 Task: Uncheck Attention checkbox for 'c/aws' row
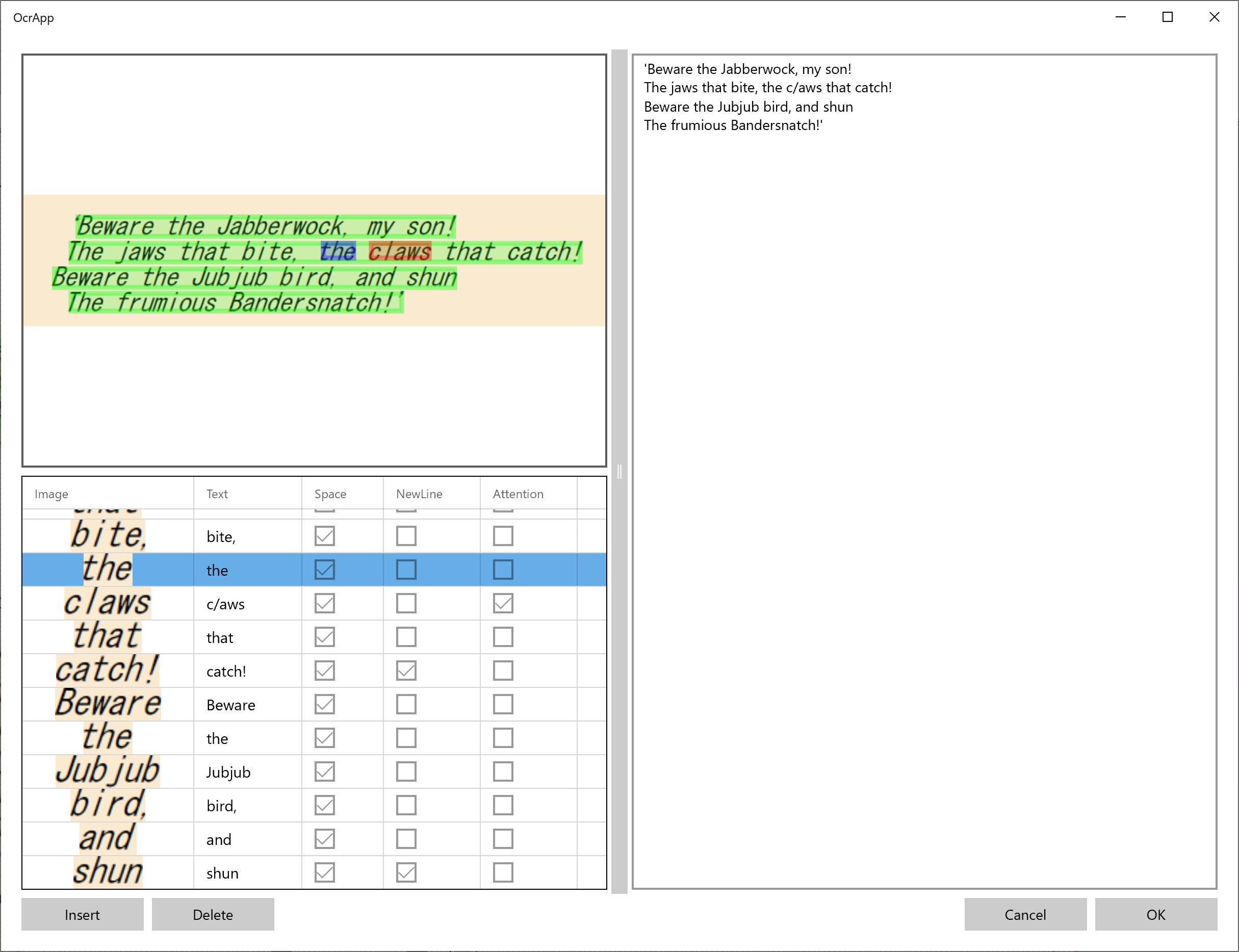click(x=503, y=603)
